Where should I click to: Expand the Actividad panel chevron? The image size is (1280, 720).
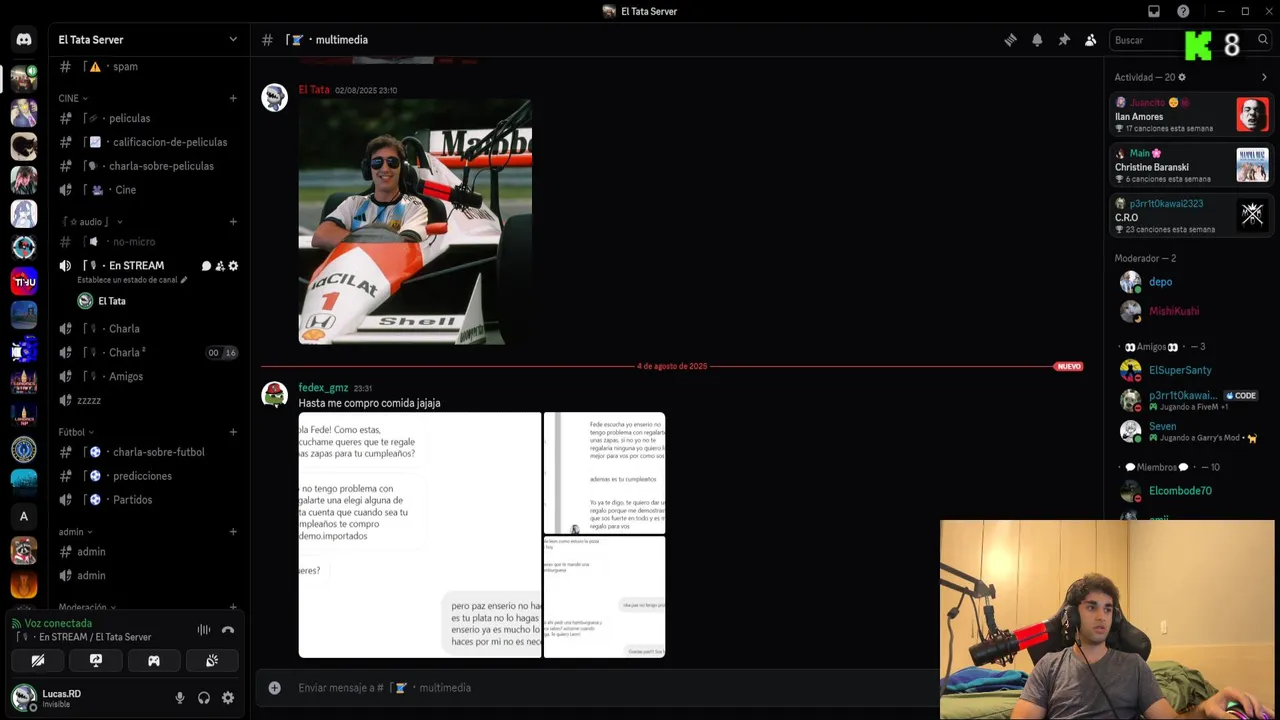1264,77
